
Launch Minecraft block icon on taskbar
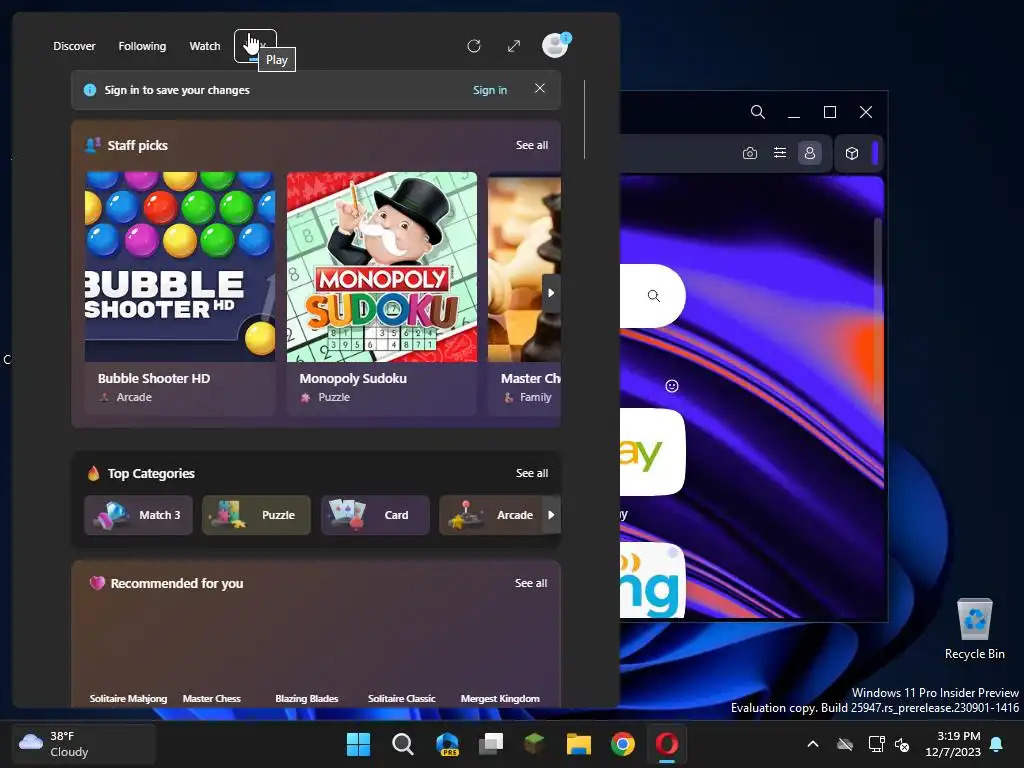(x=535, y=744)
